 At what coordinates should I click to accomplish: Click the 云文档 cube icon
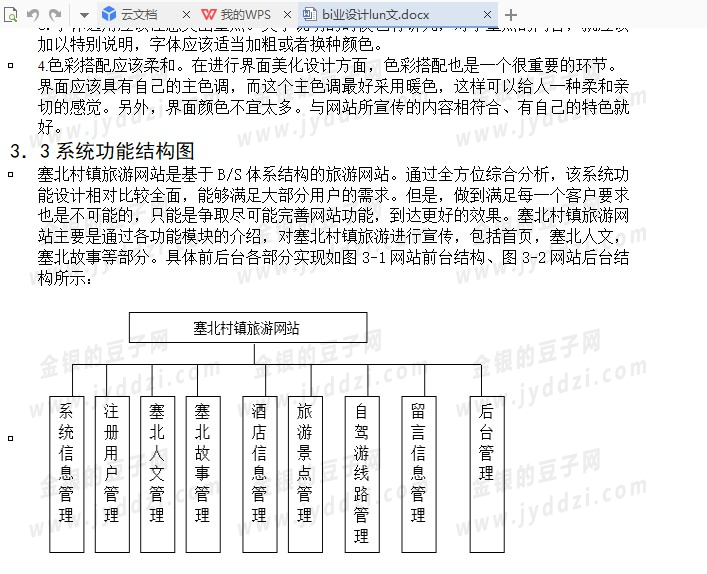click(109, 14)
